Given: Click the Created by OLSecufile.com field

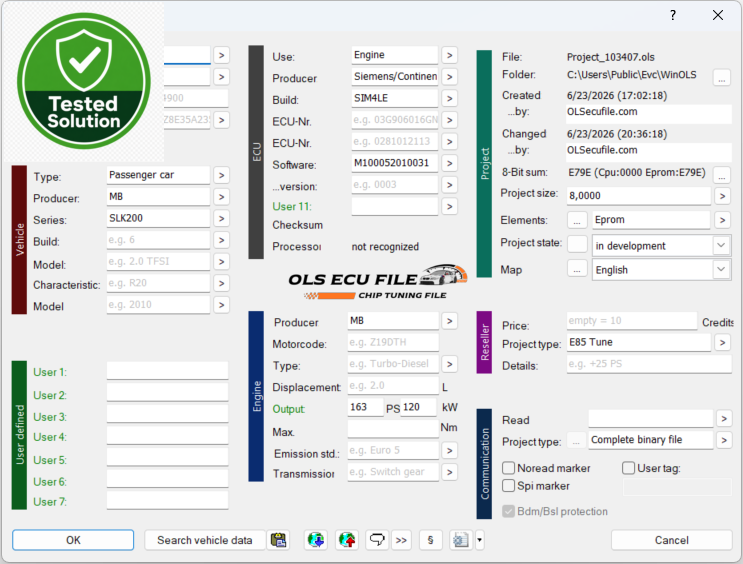Looking at the screenshot, I should (649, 112).
